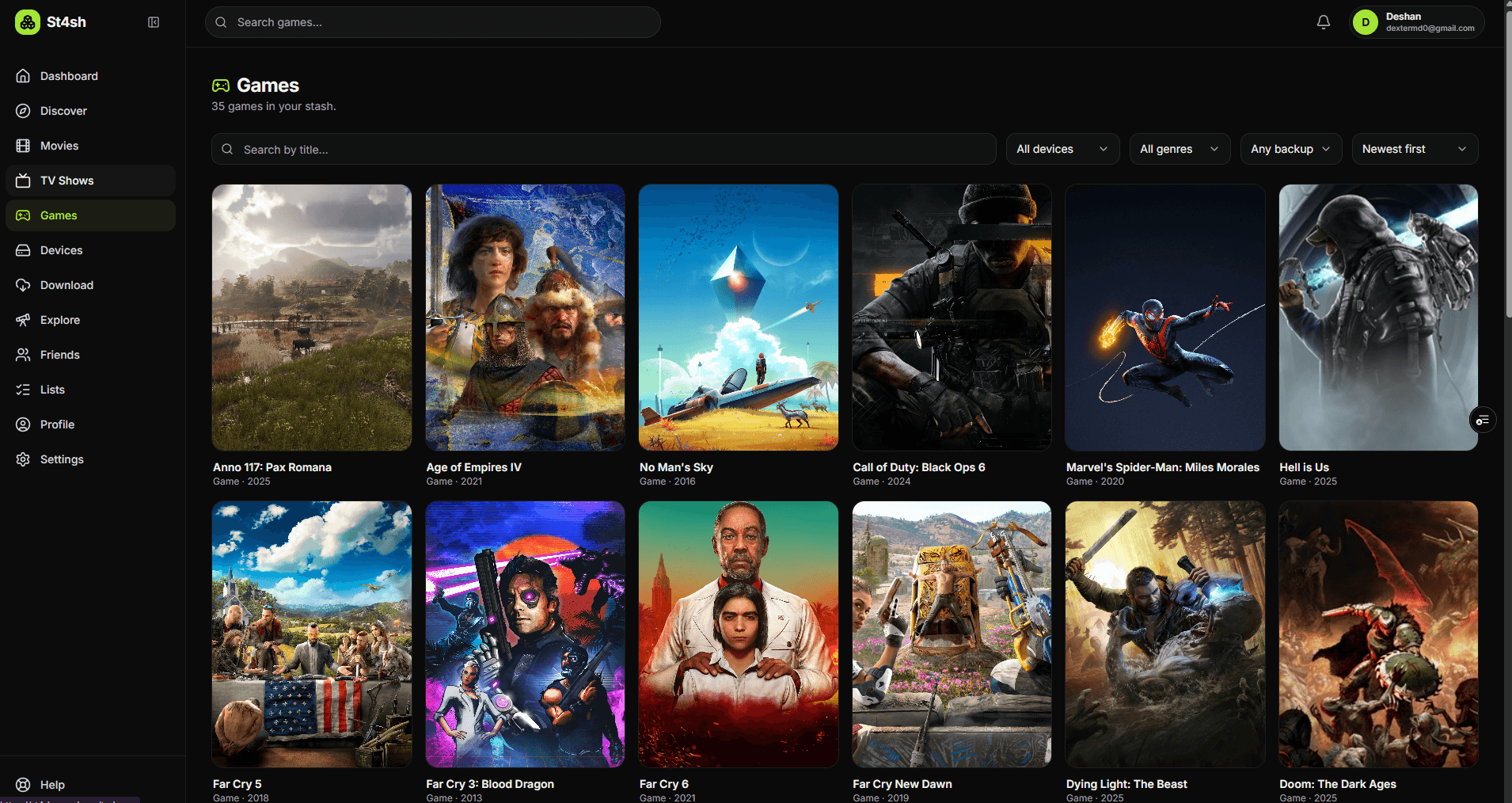Open Help link label
This screenshot has width=1512, height=803.
pos(52,785)
